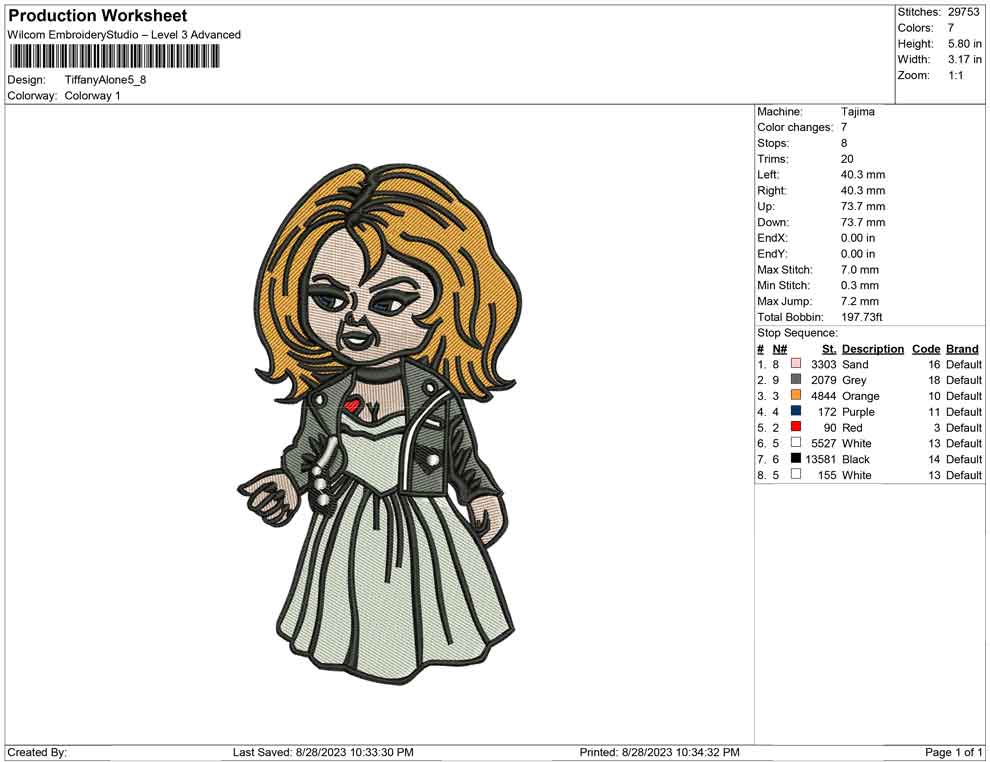Click the 'Color changes:' label

click(795, 128)
